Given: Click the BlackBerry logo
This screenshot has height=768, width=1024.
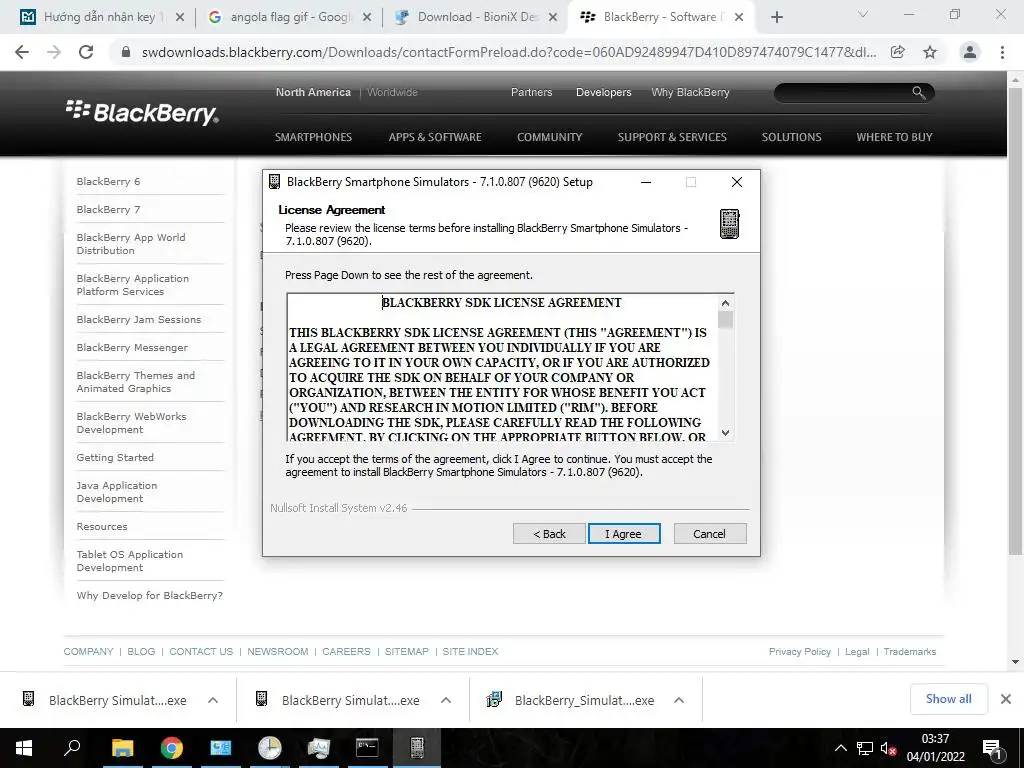Looking at the screenshot, I should point(142,112).
